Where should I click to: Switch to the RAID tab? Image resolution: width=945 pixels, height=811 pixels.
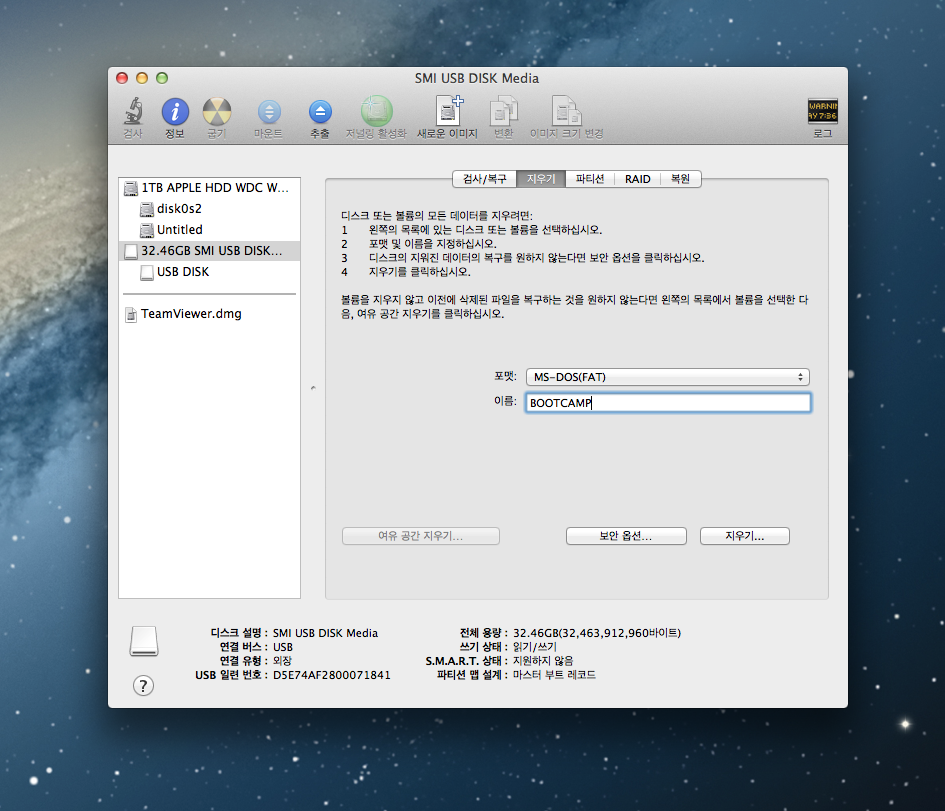(x=638, y=179)
